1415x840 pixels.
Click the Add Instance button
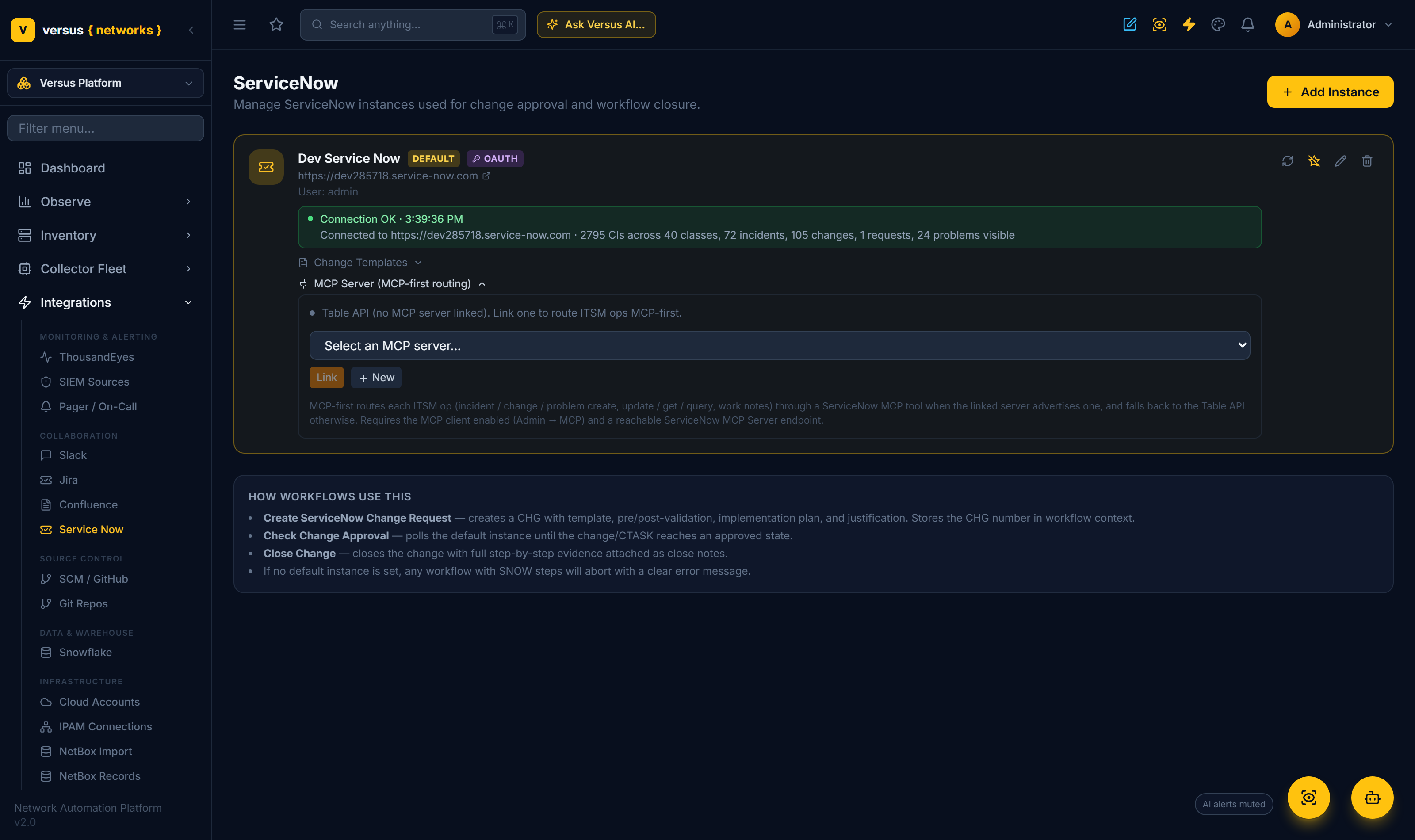click(1330, 92)
